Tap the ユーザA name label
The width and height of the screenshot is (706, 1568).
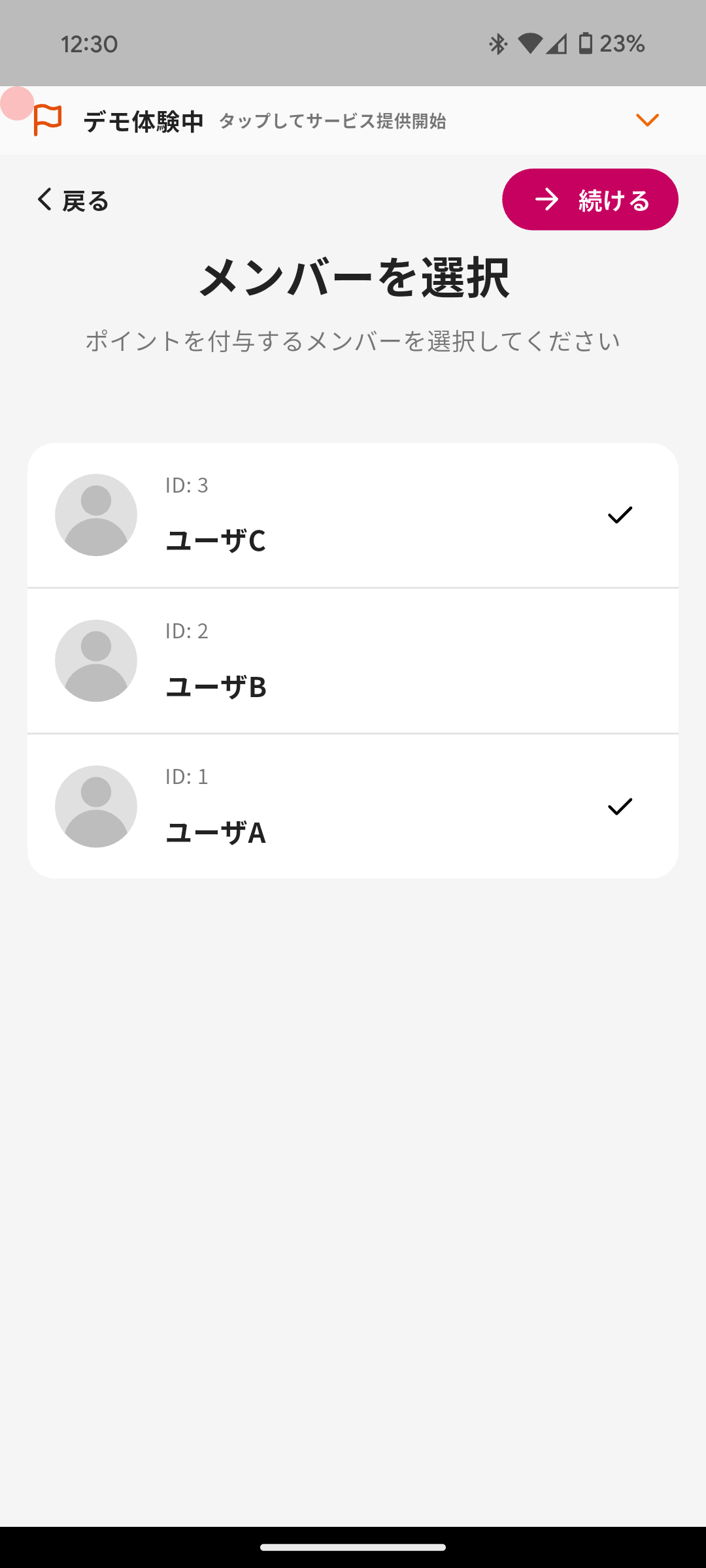click(216, 832)
